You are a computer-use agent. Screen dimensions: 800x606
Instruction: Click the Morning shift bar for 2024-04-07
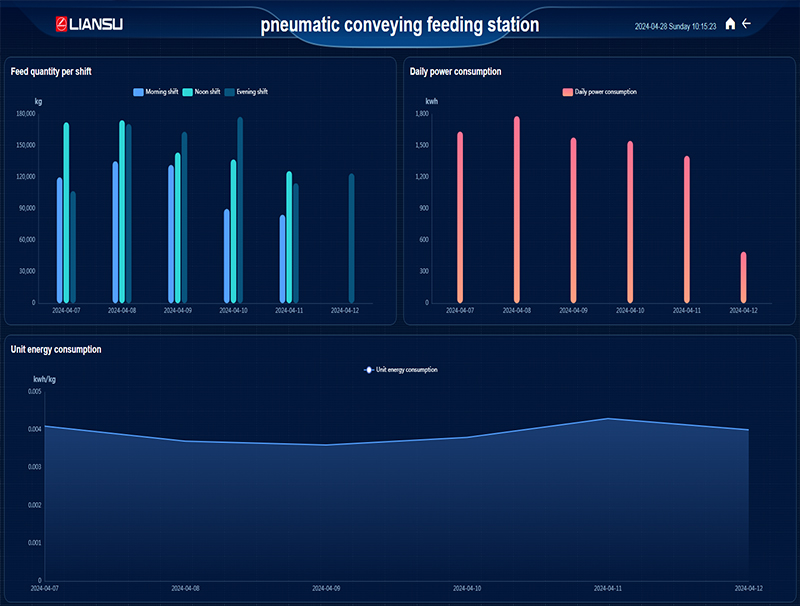coord(60,240)
